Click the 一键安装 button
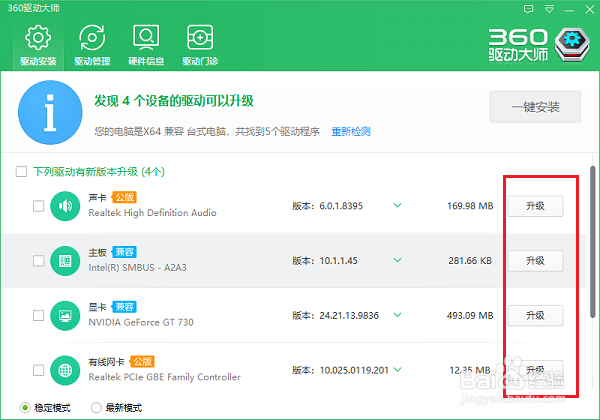Viewport: 600px width, 420px height. [x=535, y=107]
